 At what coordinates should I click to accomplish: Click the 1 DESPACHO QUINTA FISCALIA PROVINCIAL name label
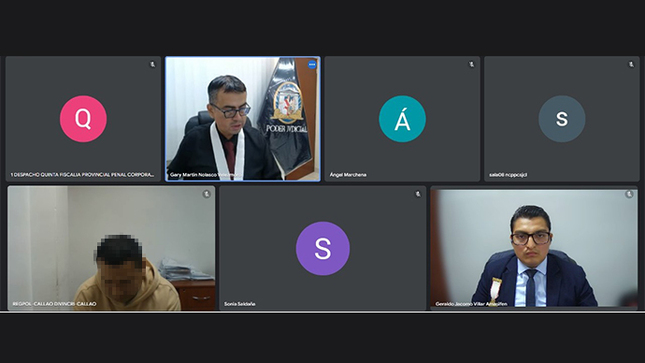(x=82, y=175)
